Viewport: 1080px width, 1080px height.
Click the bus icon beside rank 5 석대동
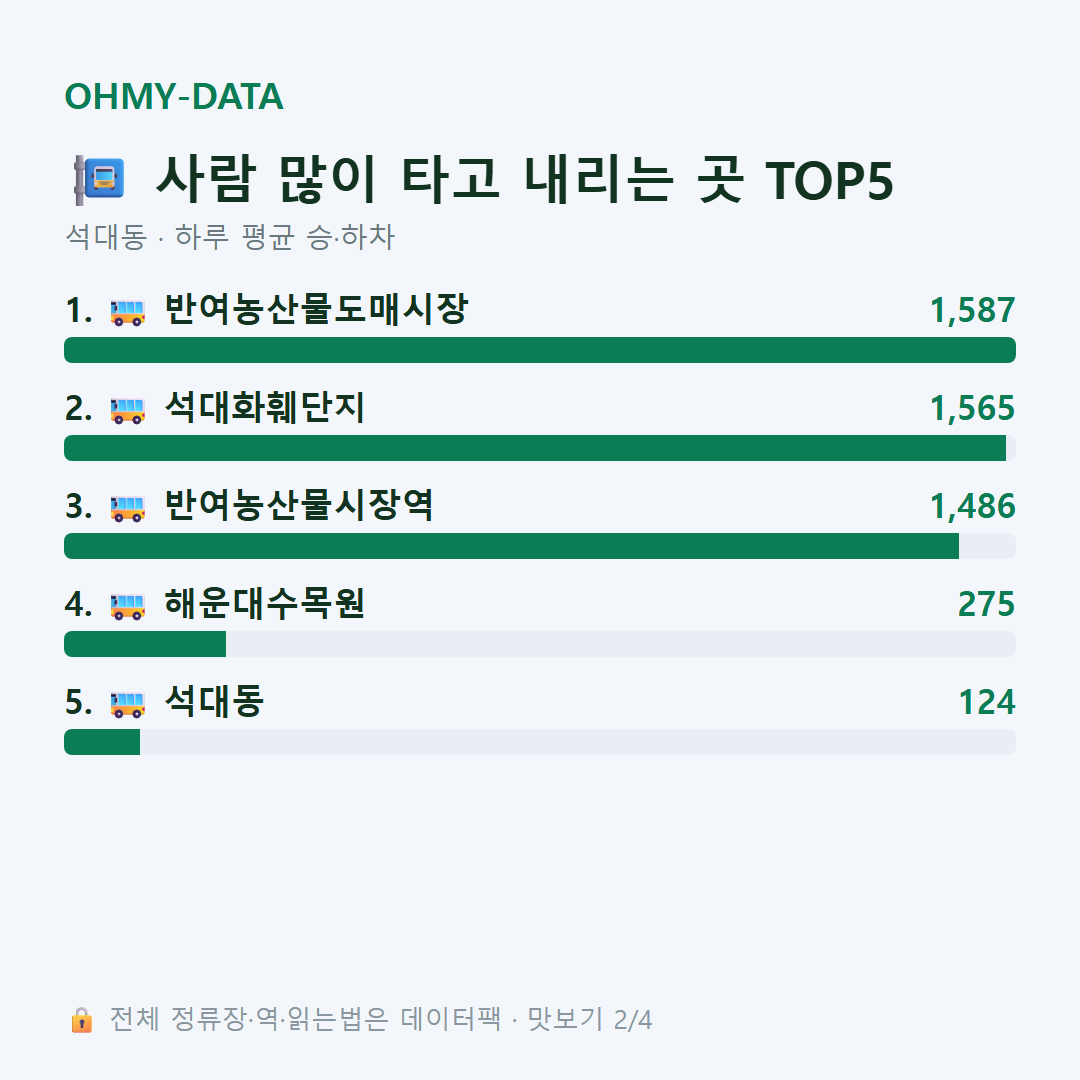coord(127,703)
